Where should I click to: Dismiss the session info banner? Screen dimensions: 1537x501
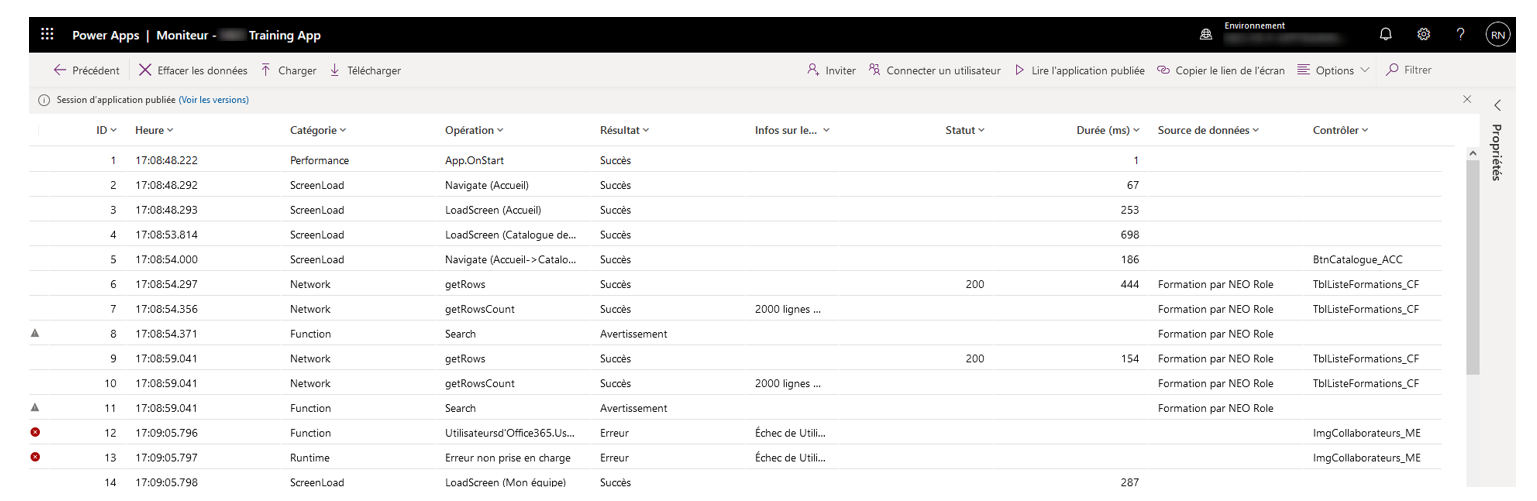pos(1467,99)
